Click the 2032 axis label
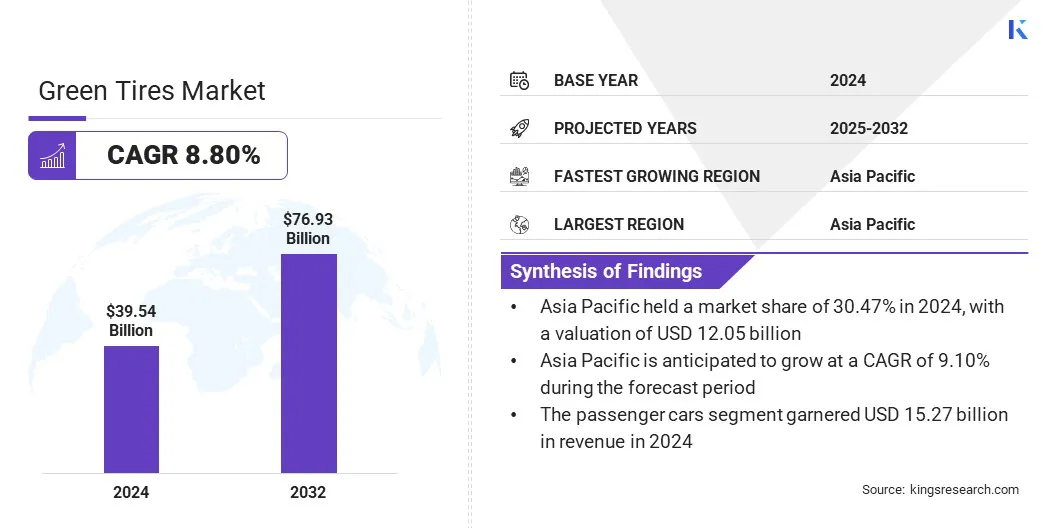The height and width of the screenshot is (528, 1056). pyautogui.click(x=308, y=492)
